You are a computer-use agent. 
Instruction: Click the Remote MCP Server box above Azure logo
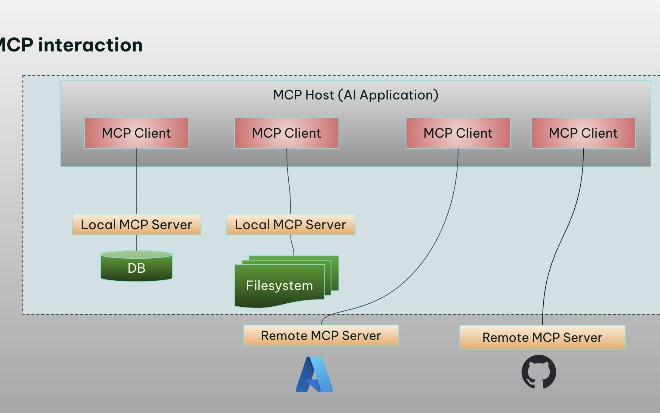(321, 336)
